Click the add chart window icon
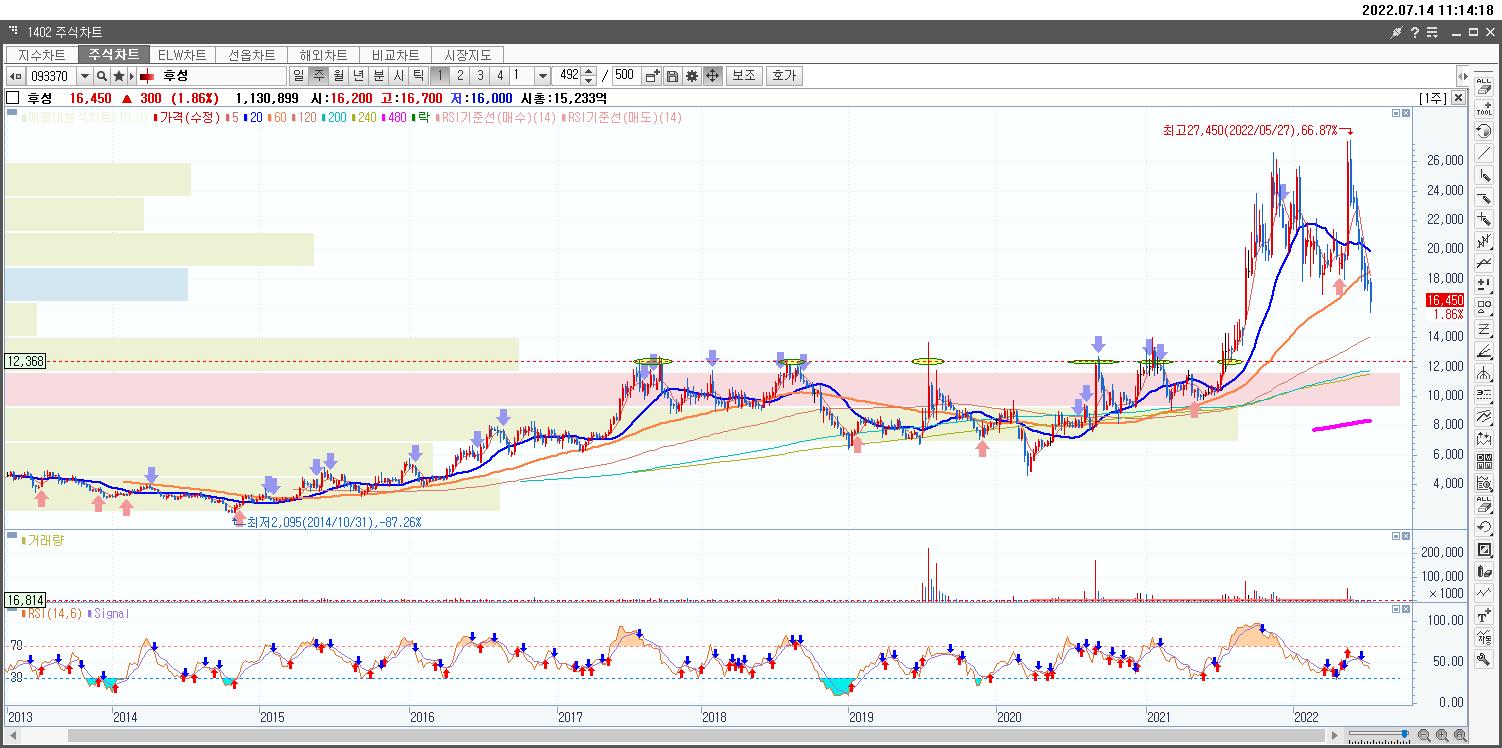Viewport: 1502px width, 748px height. click(x=652, y=76)
